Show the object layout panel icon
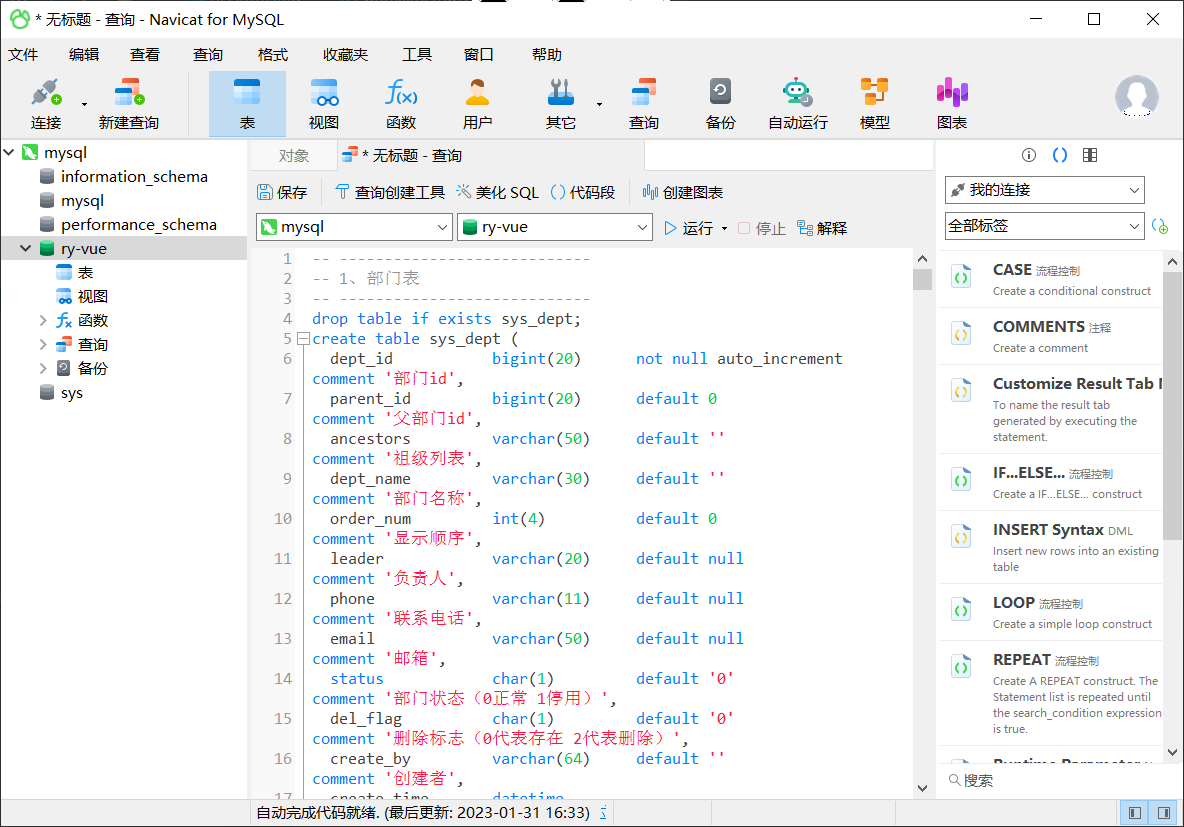Image resolution: width=1184 pixels, height=827 pixels. tap(1090, 155)
